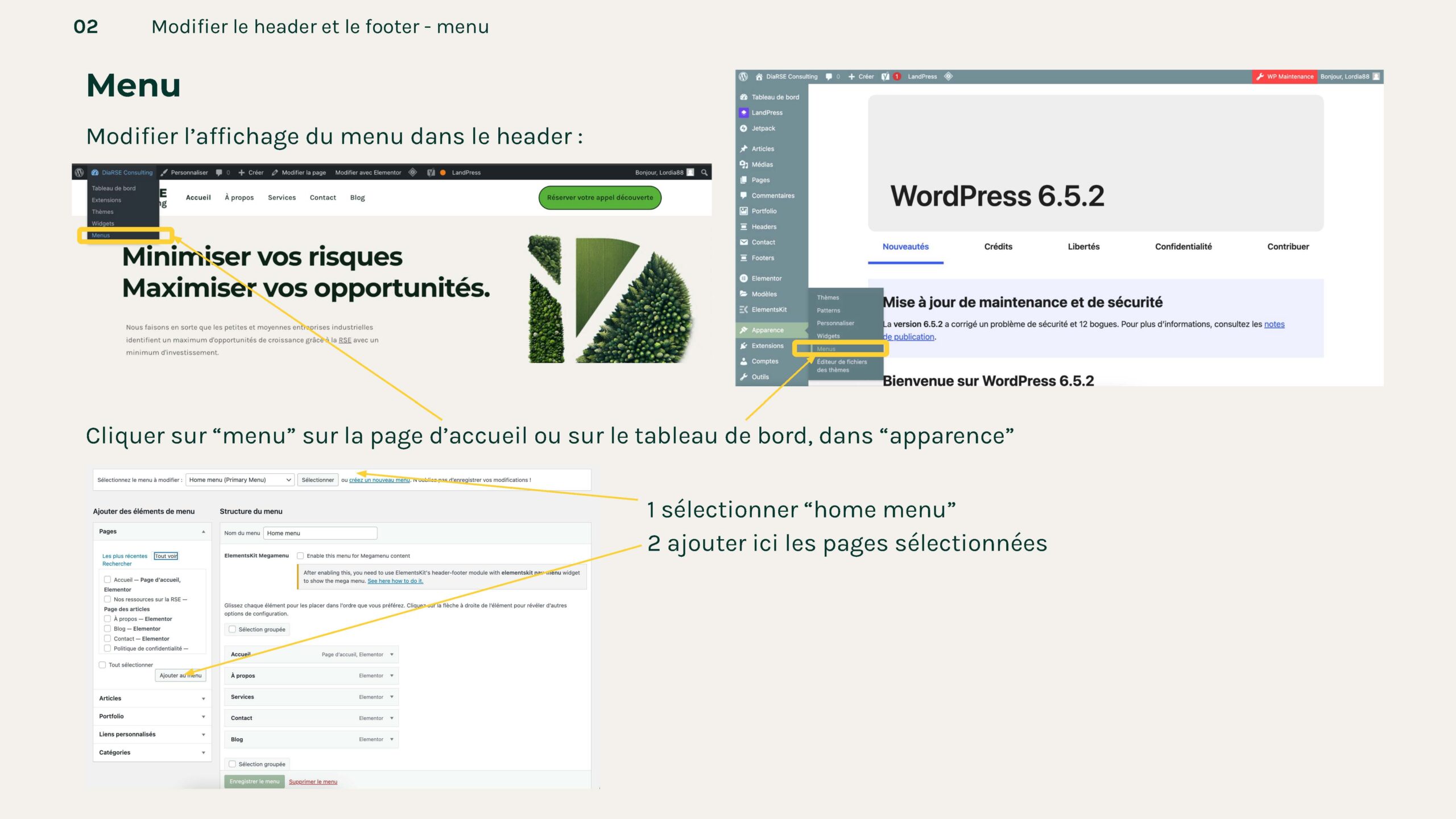Click the Outils wrench icon in the sidebar
The height and width of the screenshot is (819, 1456).
tap(743, 377)
